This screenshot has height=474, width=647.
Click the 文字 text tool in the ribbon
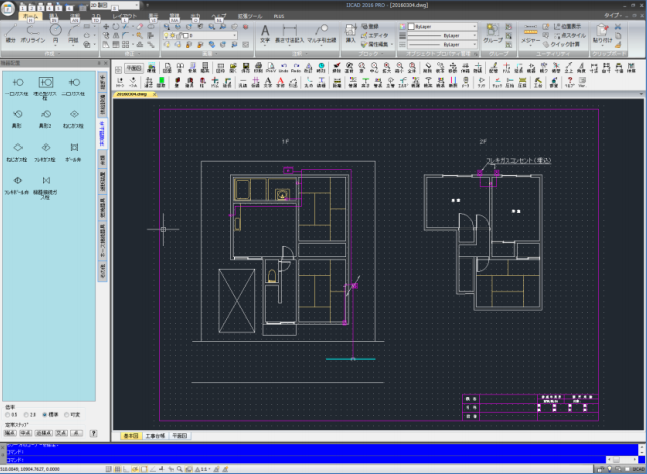[x=265, y=34]
